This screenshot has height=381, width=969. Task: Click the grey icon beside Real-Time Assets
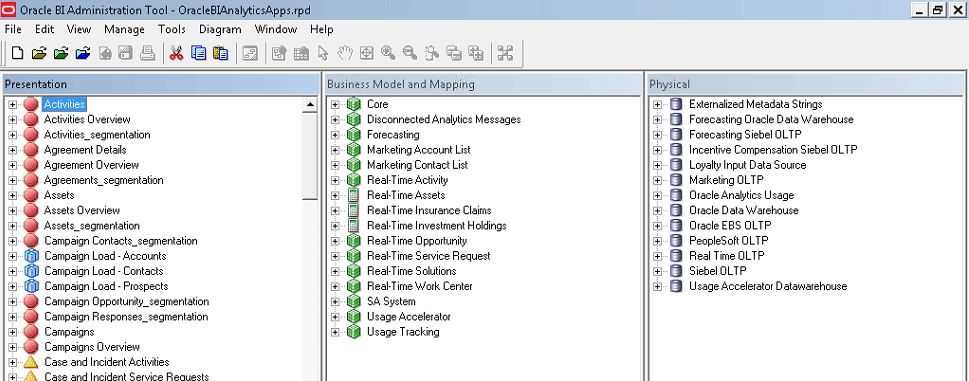click(353, 195)
